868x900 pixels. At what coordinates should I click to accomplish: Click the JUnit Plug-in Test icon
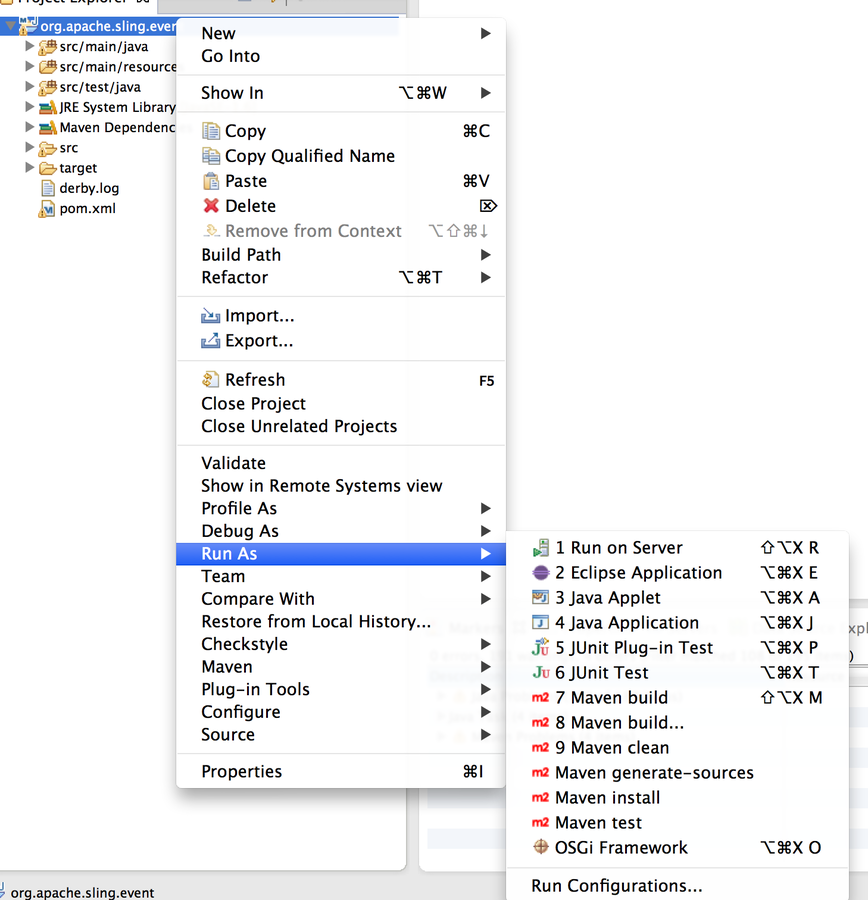541,647
